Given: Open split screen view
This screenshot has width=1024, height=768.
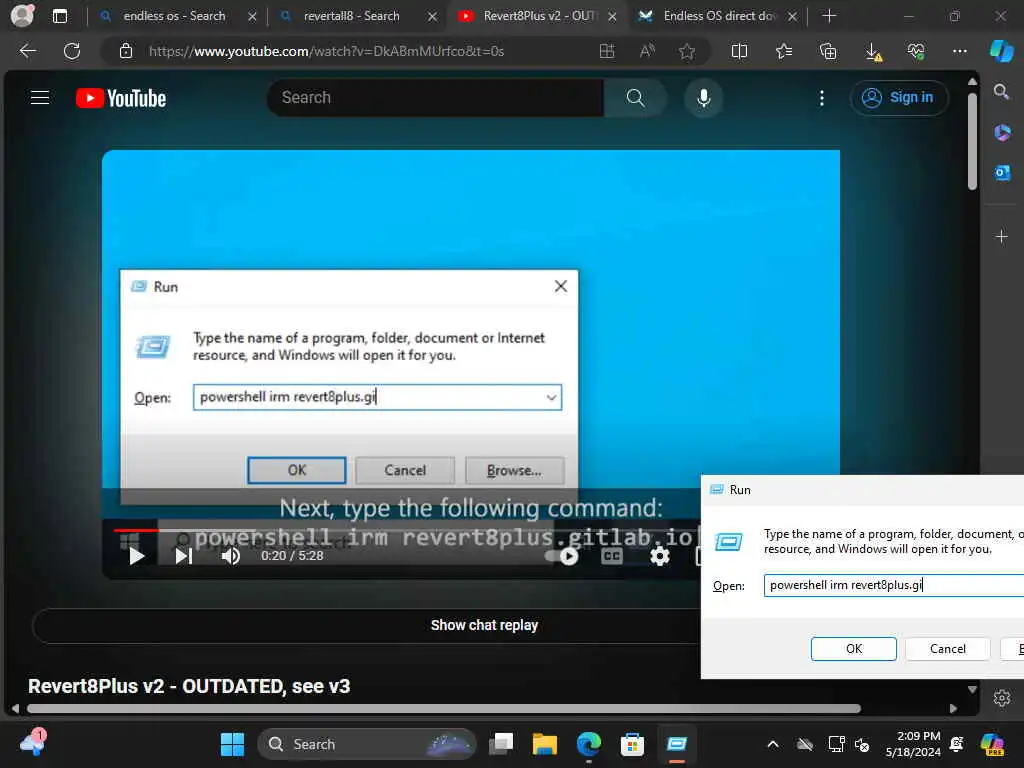Looking at the screenshot, I should (x=739, y=51).
